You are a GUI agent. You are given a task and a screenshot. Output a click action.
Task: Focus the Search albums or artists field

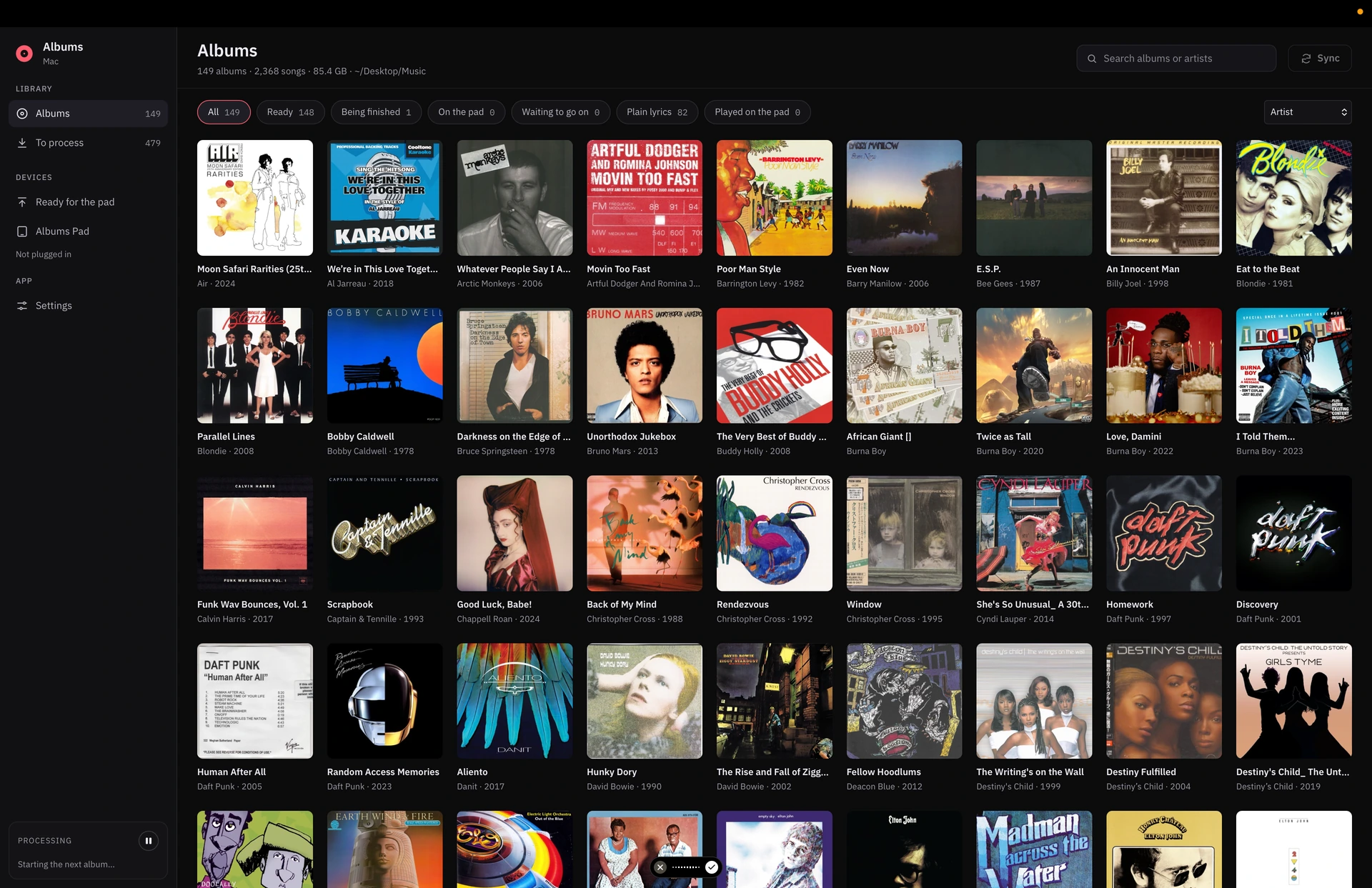[1176, 59]
